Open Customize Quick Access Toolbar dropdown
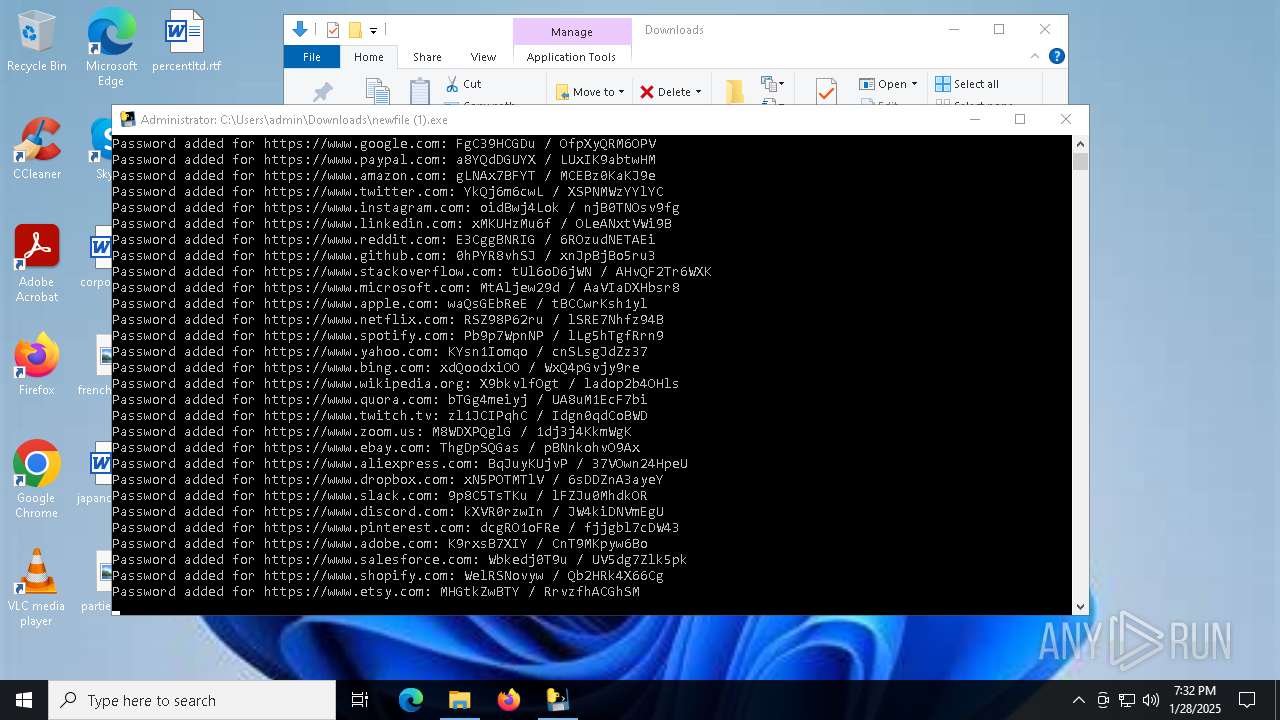Image resolution: width=1280 pixels, height=720 pixels. (373, 31)
